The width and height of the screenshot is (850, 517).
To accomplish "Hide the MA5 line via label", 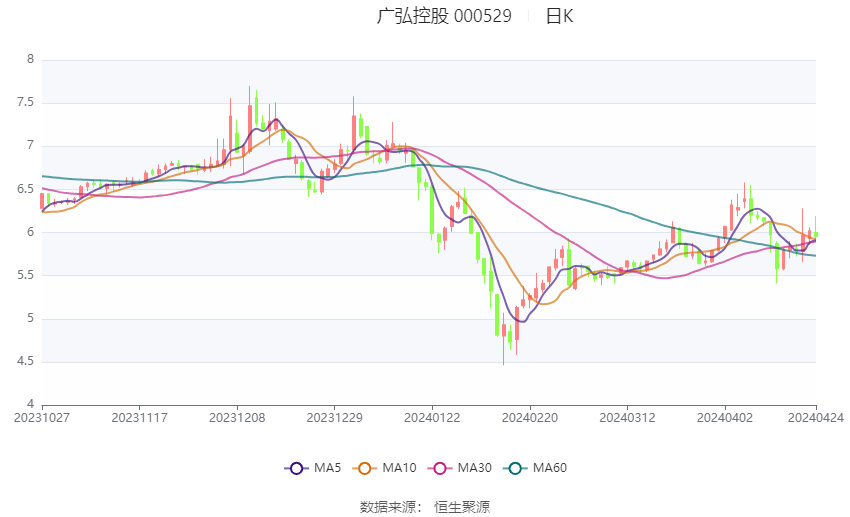I will coord(327,468).
